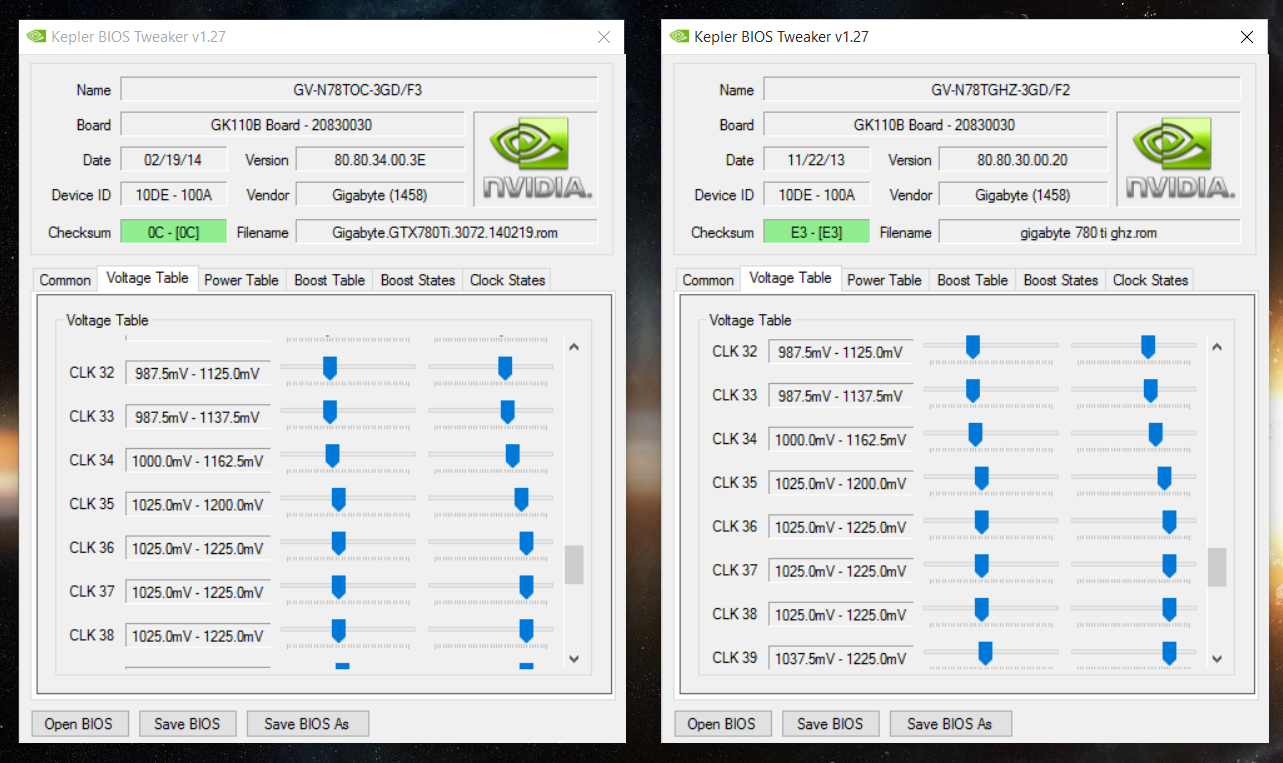
Task: Click the NVIDIA logo in the GV-N78TOC window
Action: click(535, 159)
